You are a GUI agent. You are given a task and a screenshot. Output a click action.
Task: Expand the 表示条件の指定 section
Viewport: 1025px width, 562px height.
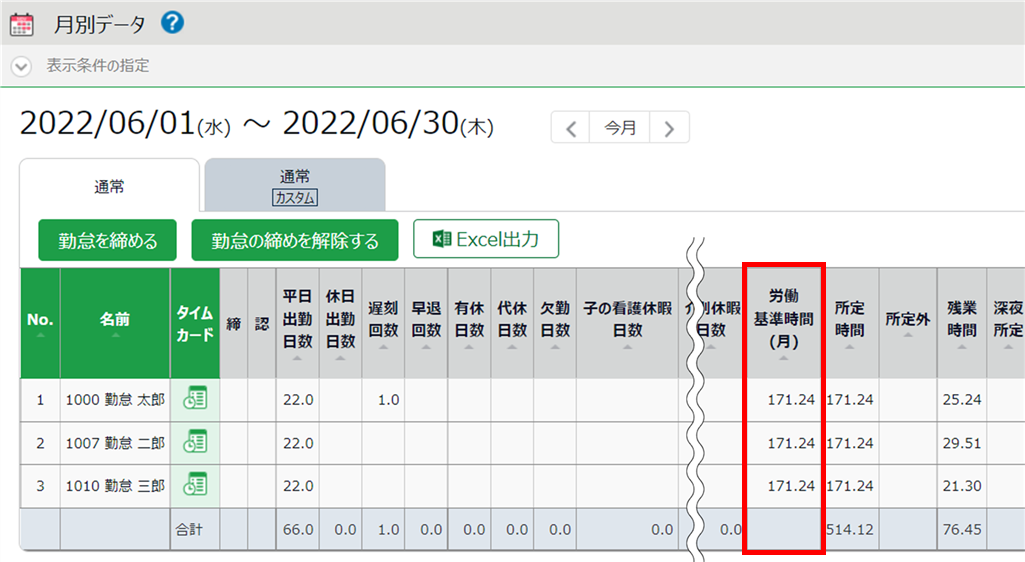22,66
